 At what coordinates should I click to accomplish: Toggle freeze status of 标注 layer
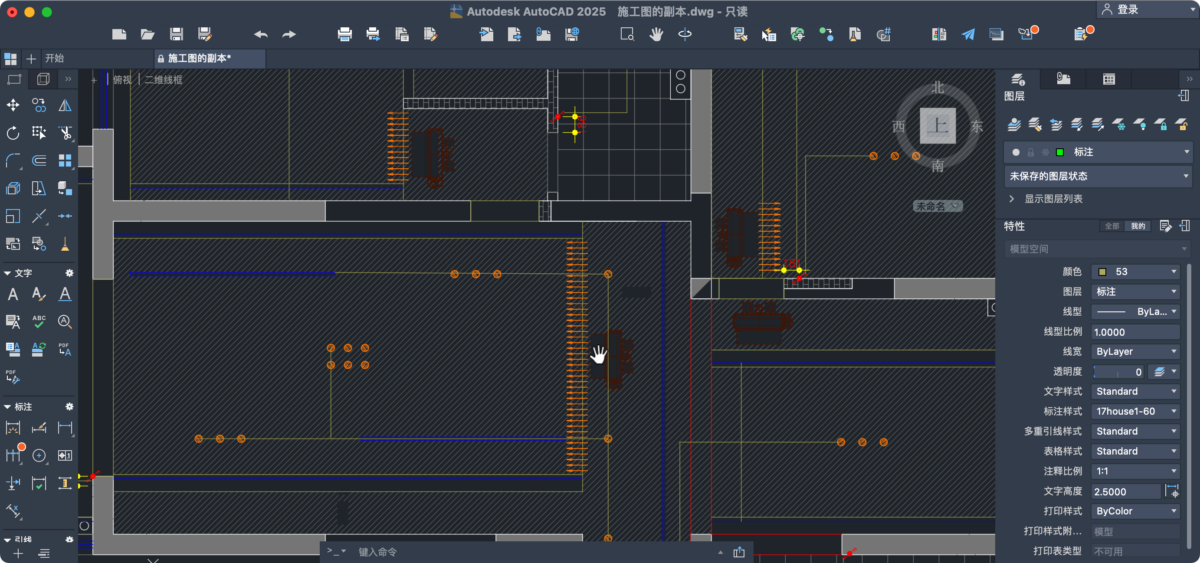pyautogui.click(x=1045, y=152)
